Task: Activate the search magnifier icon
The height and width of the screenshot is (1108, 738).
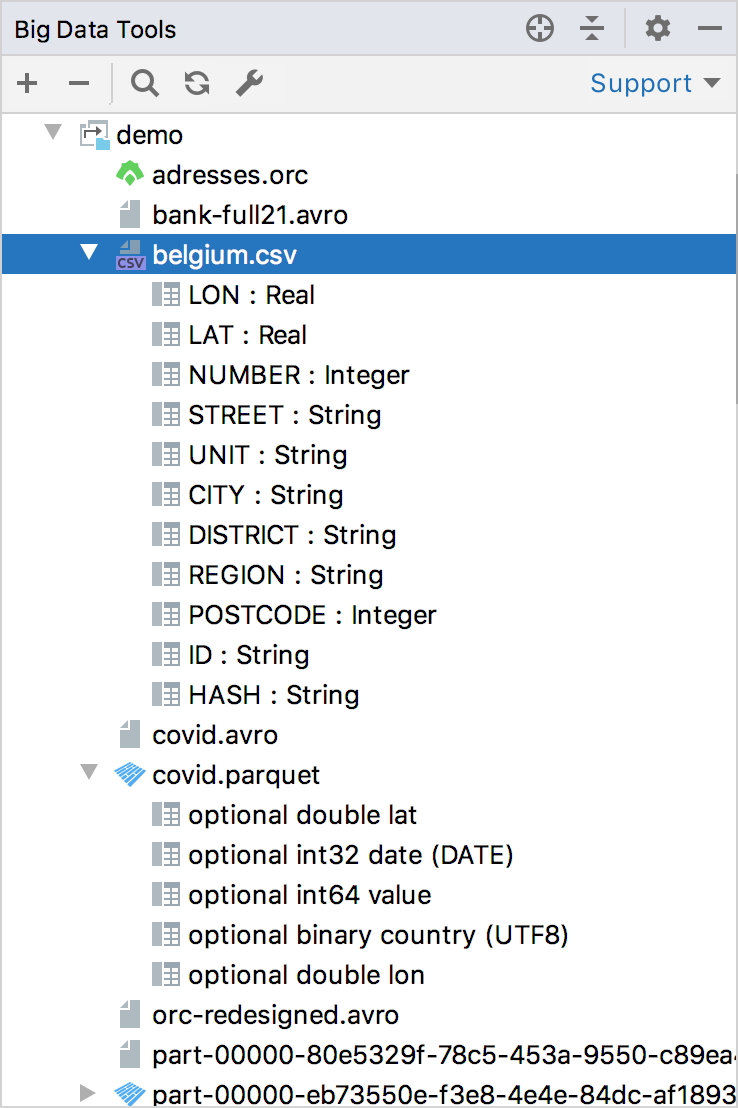Action: pos(145,83)
